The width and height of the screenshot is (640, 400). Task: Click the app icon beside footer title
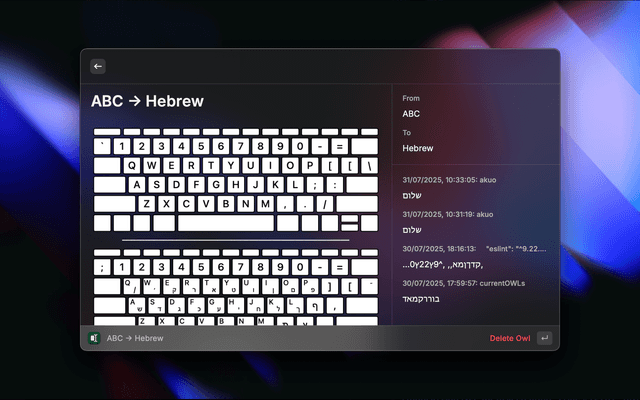pyautogui.click(x=94, y=338)
